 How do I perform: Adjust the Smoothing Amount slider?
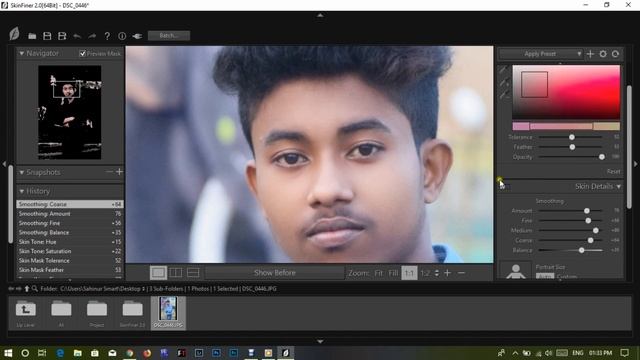pyautogui.click(x=587, y=211)
